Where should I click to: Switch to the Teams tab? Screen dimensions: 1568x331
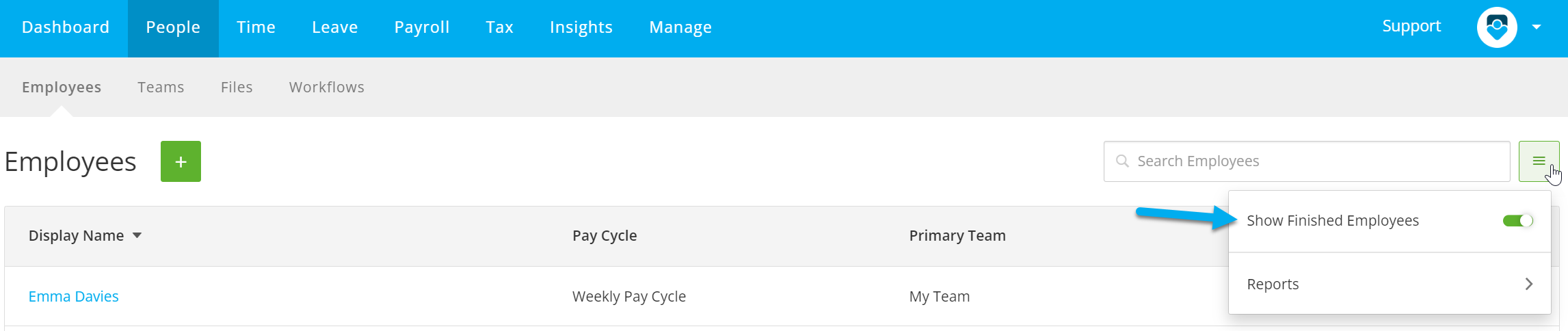point(161,87)
